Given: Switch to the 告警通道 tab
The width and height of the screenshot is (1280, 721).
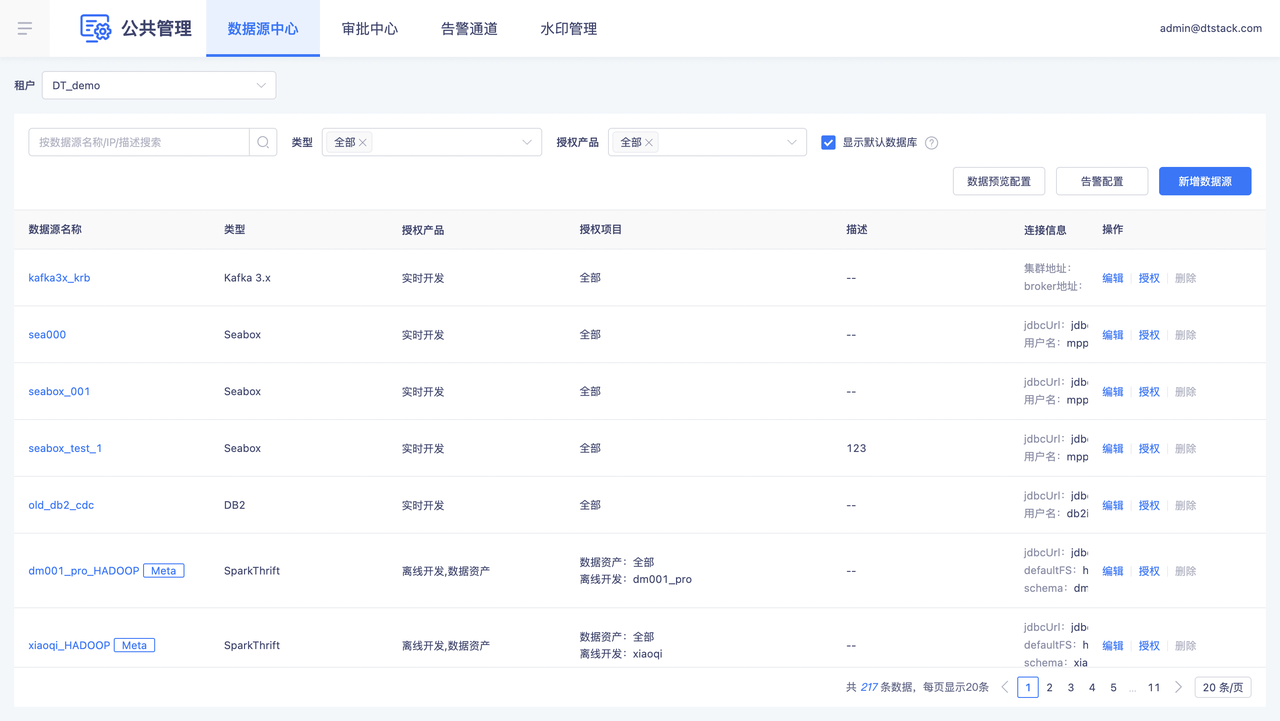Looking at the screenshot, I should point(469,29).
